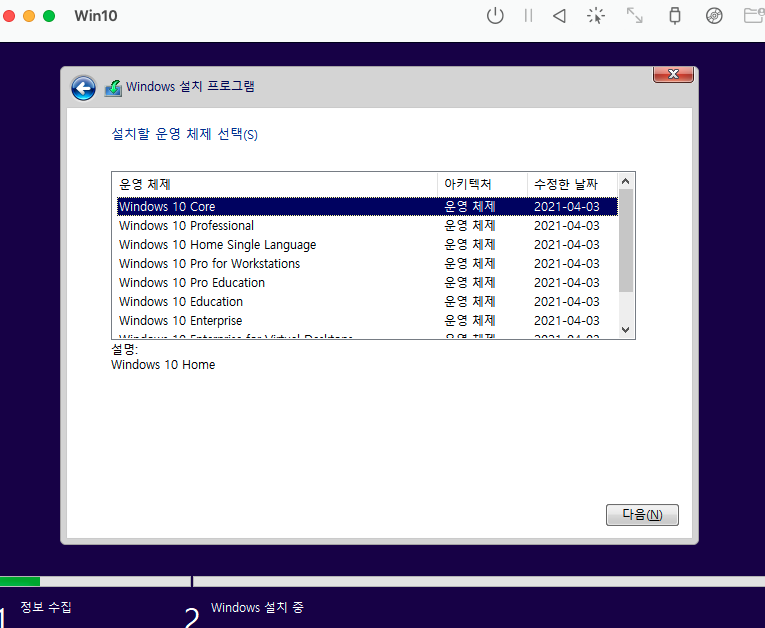Click the fullscreen arrows icon
765x628 pixels.
click(x=634, y=16)
